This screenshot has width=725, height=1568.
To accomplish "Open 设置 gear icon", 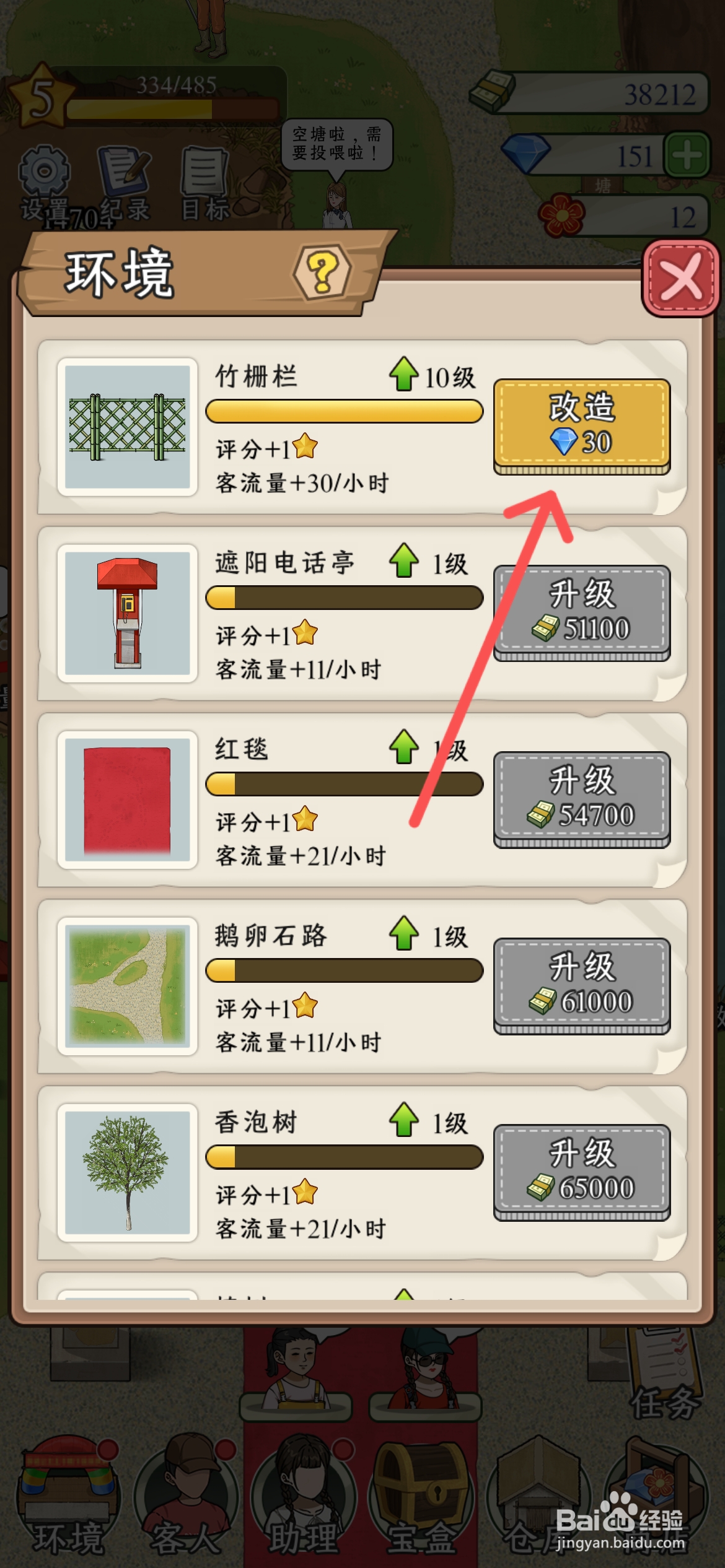I will pyautogui.click(x=43, y=183).
